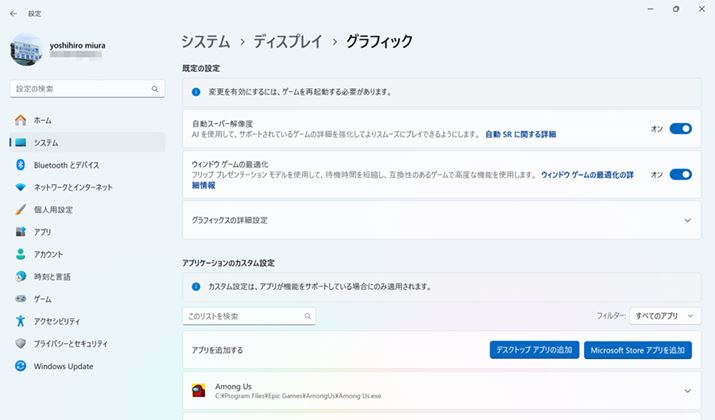Image resolution: width=715 pixels, height=420 pixels.
Task: Click the Among Us app icon
Action: [x=198, y=390]
